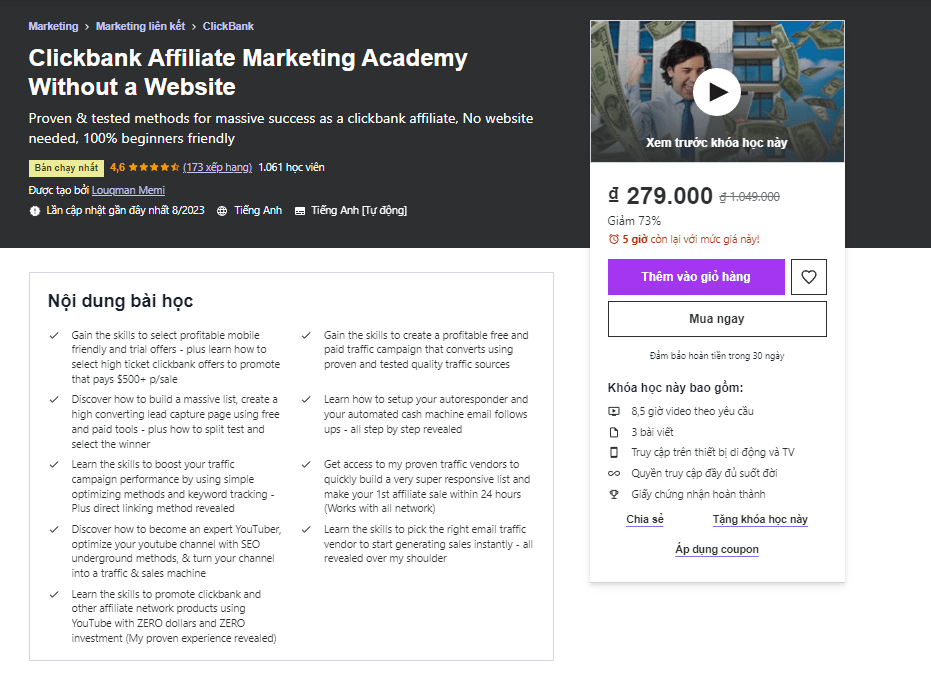The image size is (931, 674).
Task: Click the mobile access icon
Action: coord(614,452)
